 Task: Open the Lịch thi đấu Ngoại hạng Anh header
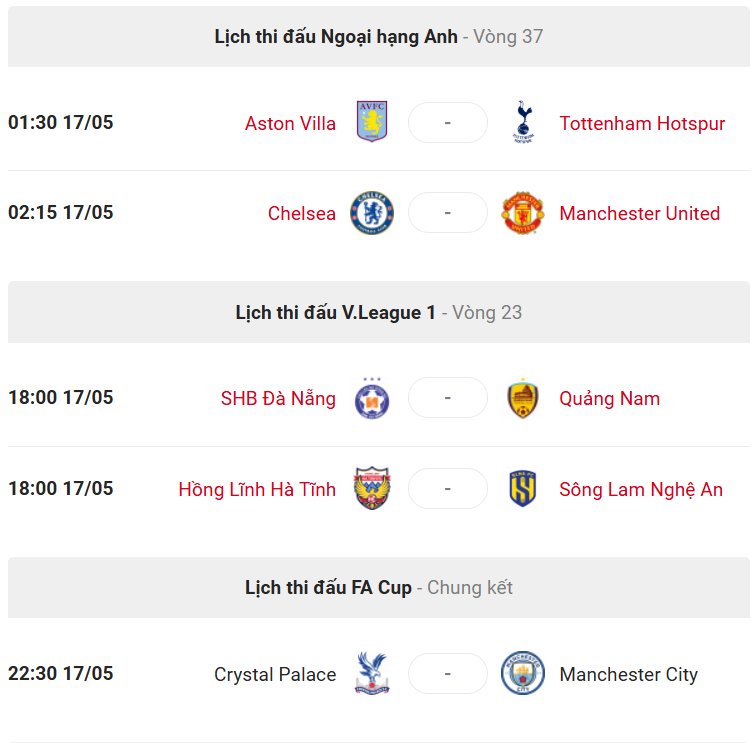point(336,37)
